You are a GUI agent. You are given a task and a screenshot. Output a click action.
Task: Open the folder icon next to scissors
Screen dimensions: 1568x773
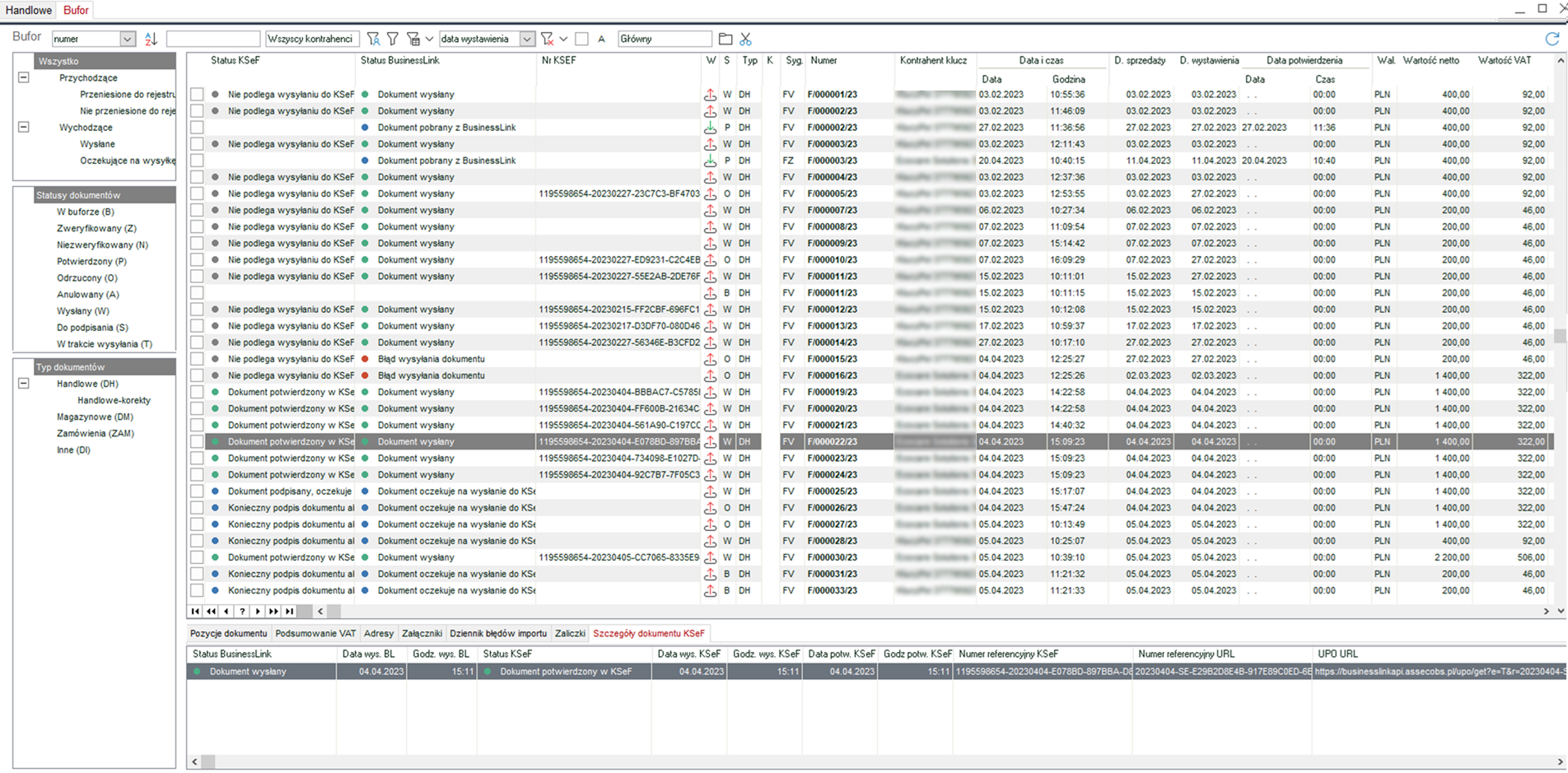pos(725,39)
